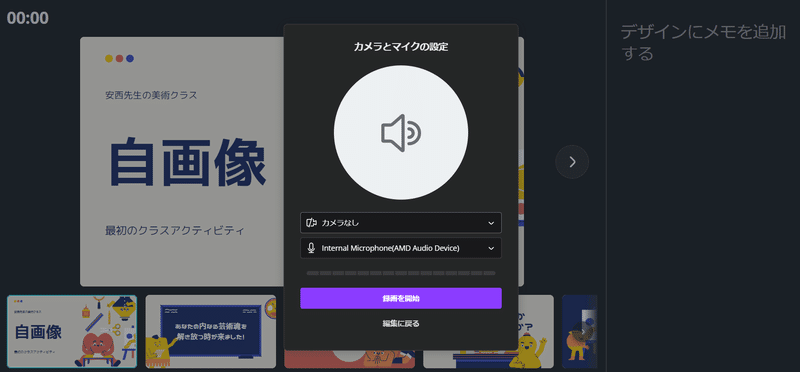The height and width of the screenshot is (372, 800).
Task: Click the 安西先生の美術クラス text on the slide
Action: tap(151, 95)
